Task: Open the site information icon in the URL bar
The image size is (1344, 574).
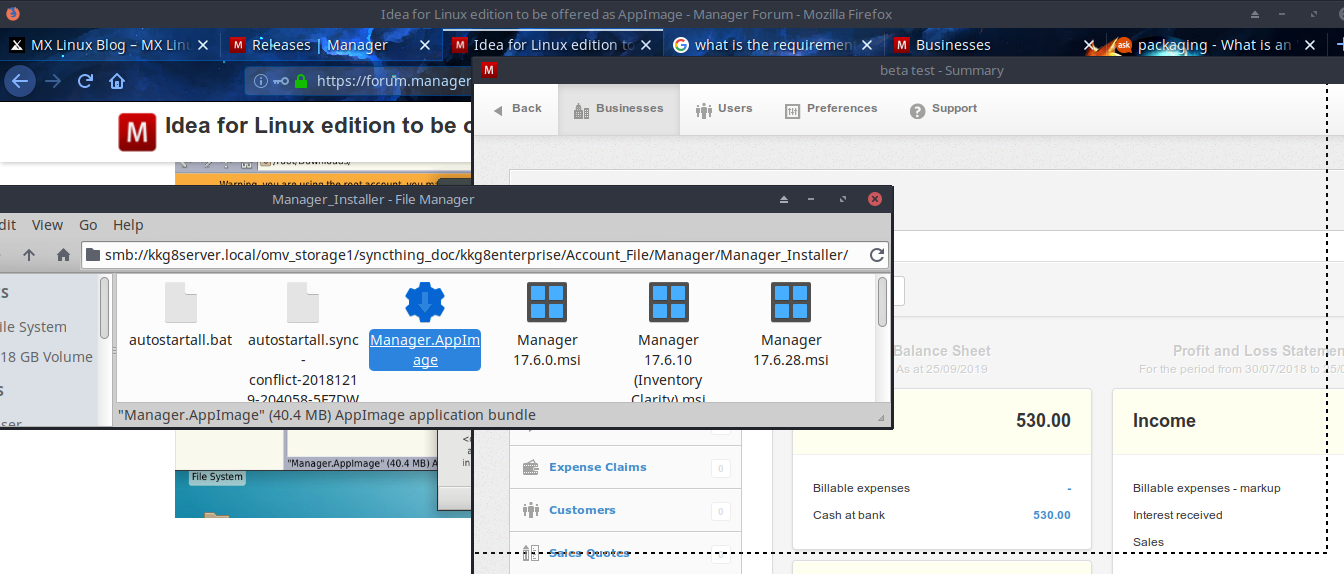Action: point(261,81)
